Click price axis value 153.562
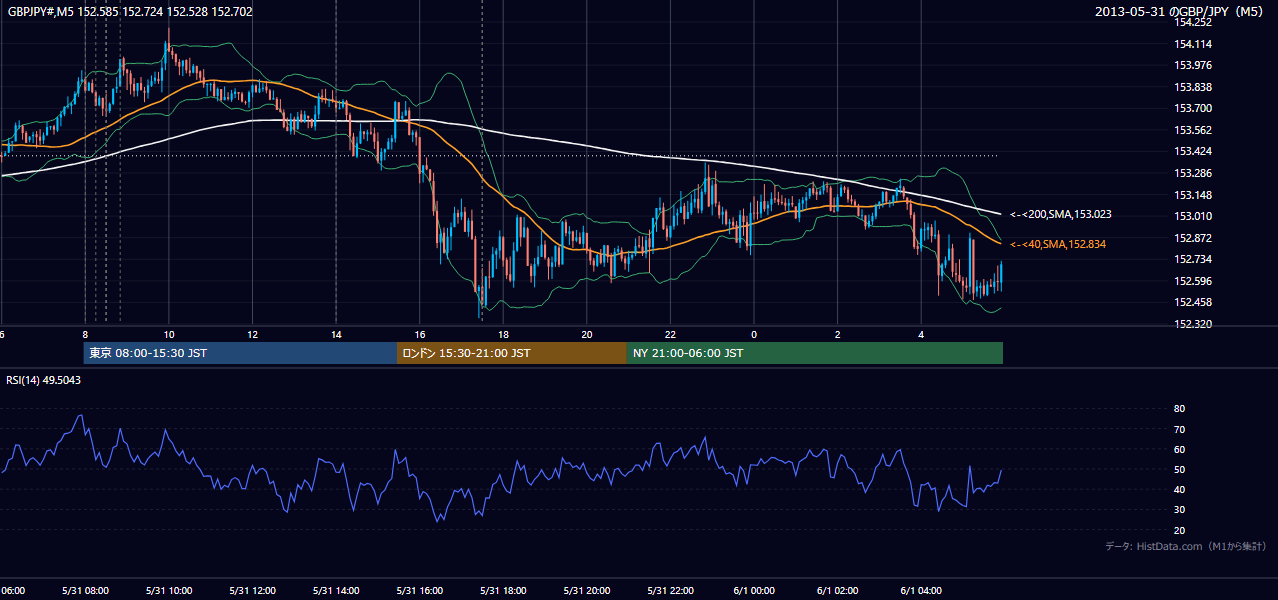The image size is (1278, 600). [1192, 130]
